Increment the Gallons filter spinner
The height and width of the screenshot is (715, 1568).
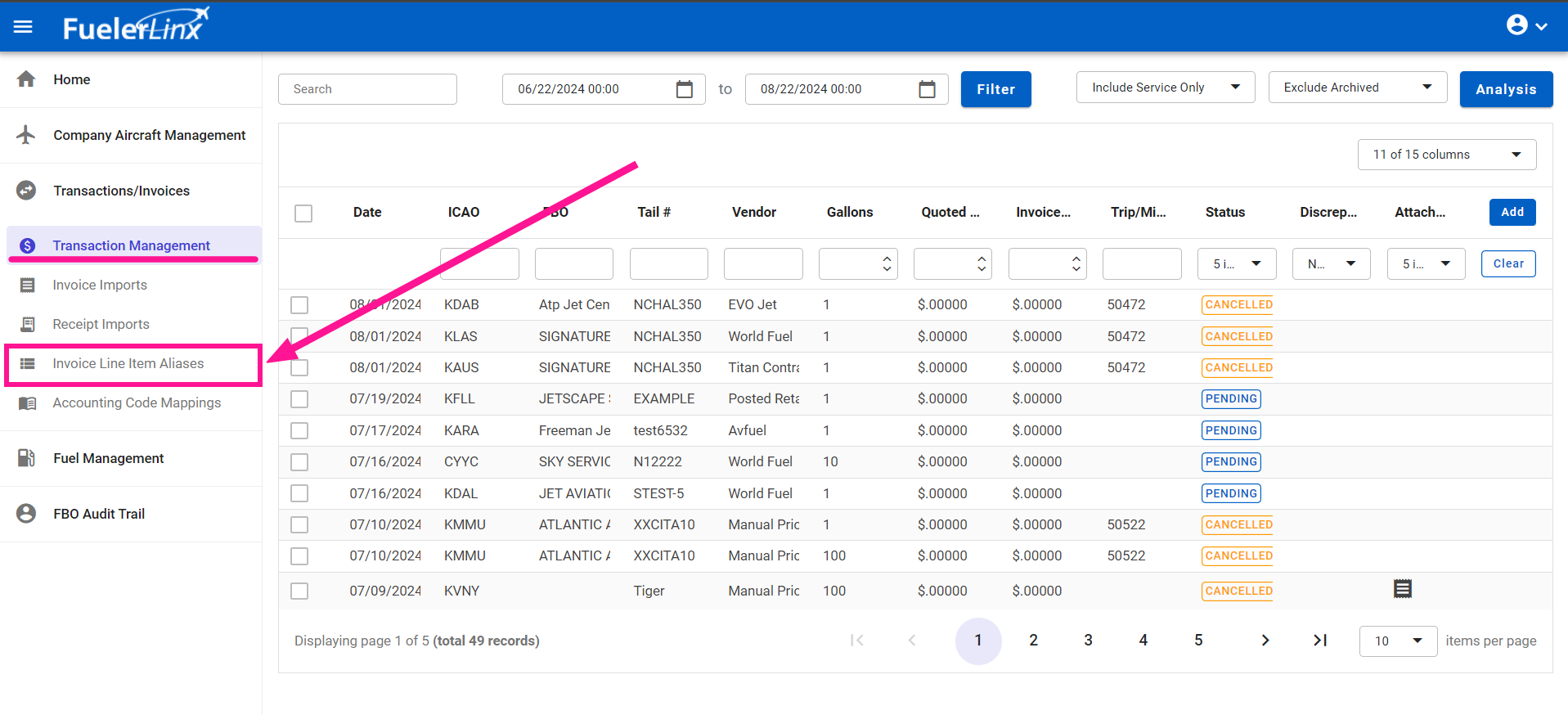point(887,259)
